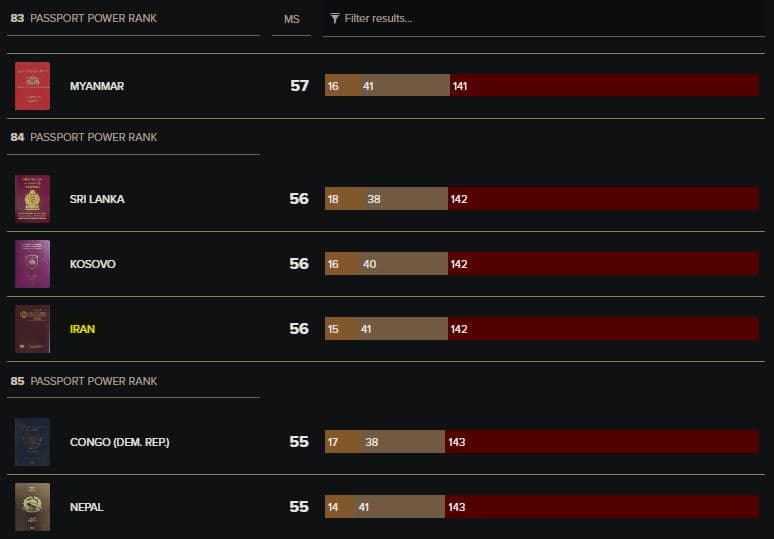Select Kosovo's tan 40 bar segment

[402, 264]
